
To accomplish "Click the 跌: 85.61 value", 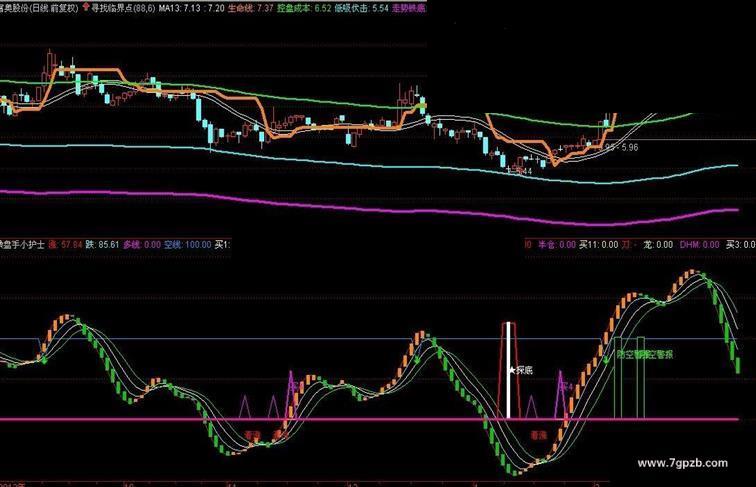I will (102, 244).
